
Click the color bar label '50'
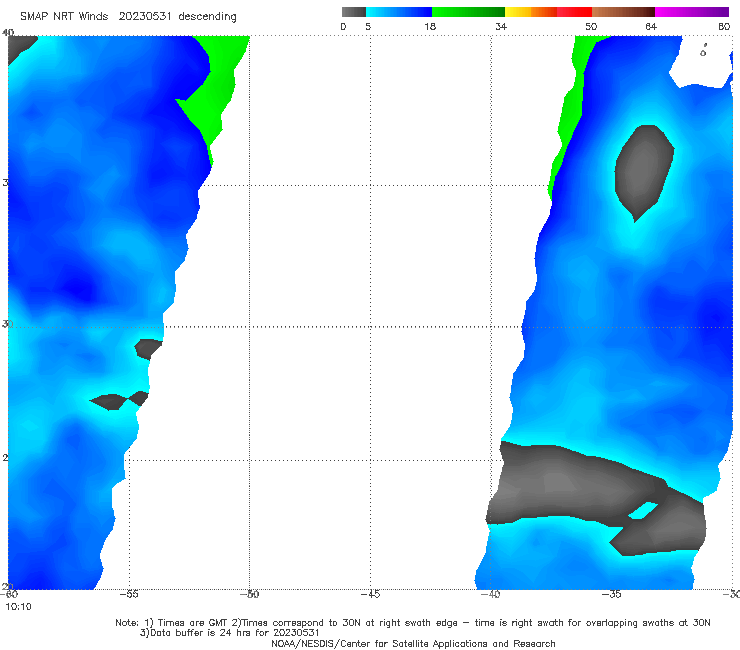pyautogui.click(x=591, y=26)
